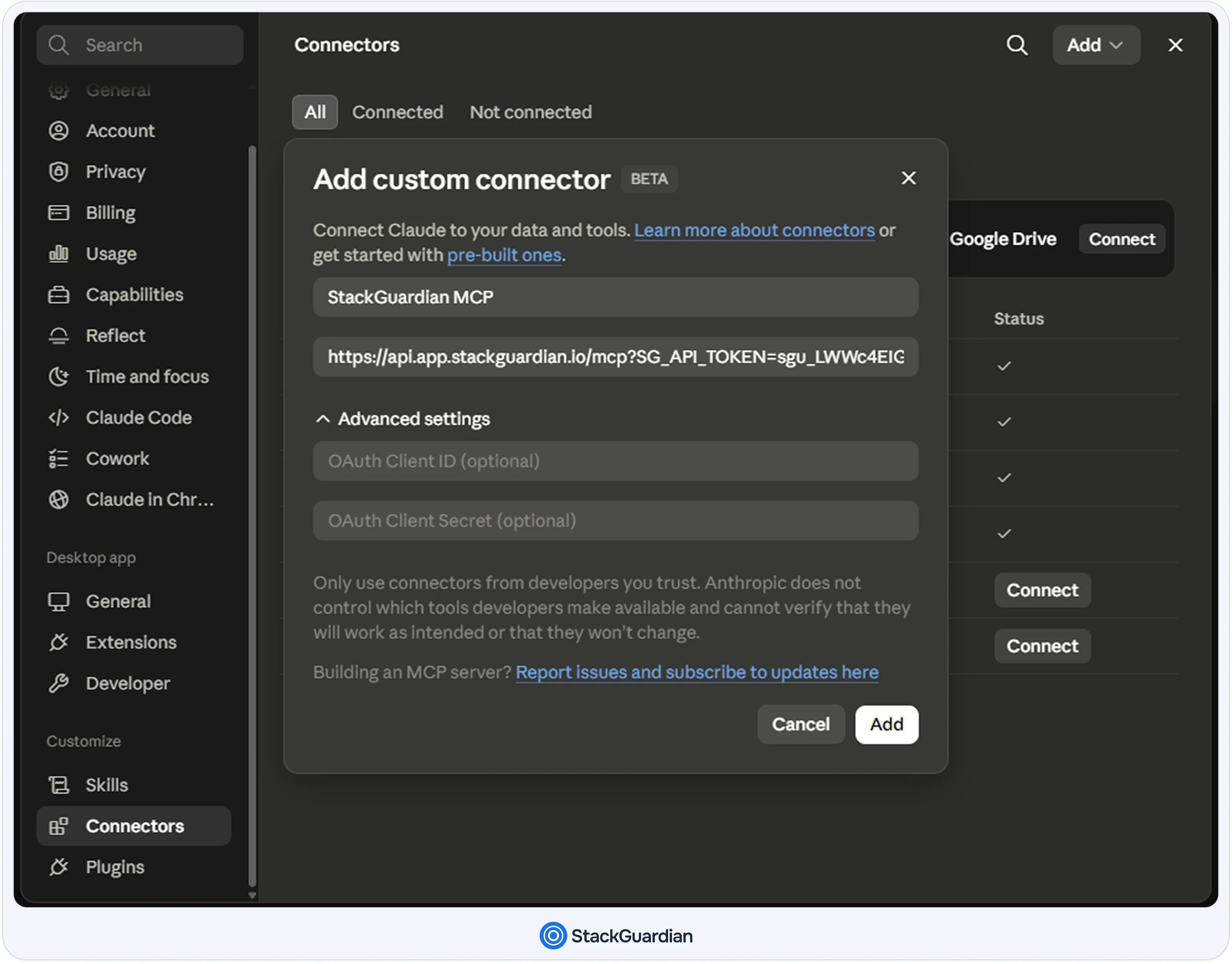Close the settings window with the top-right X
Viewport: 1232px width, 964px height.
pyautogui.click(x=1175, y=45)
